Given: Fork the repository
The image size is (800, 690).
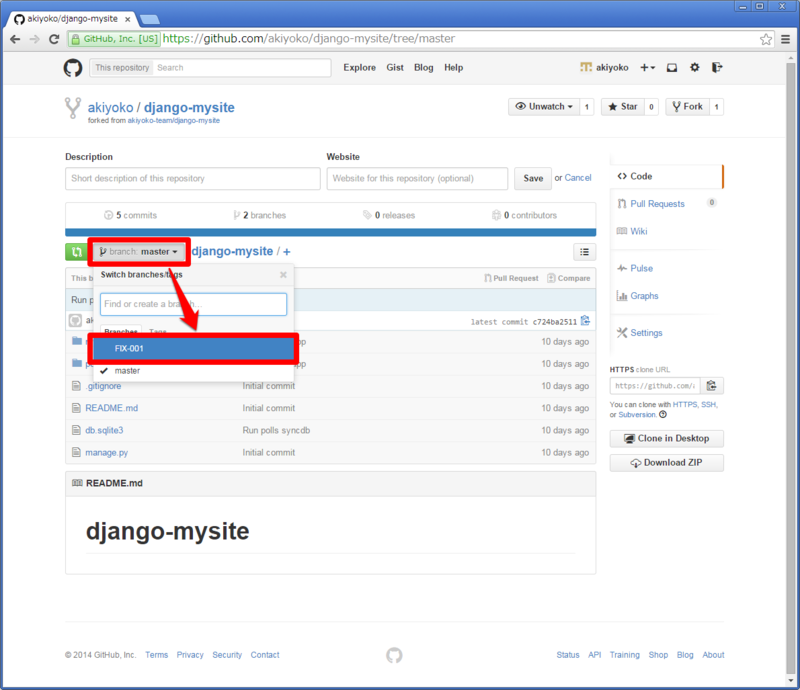Looking at the screenshot, I should pyautogui.click(x=687, y=107).
